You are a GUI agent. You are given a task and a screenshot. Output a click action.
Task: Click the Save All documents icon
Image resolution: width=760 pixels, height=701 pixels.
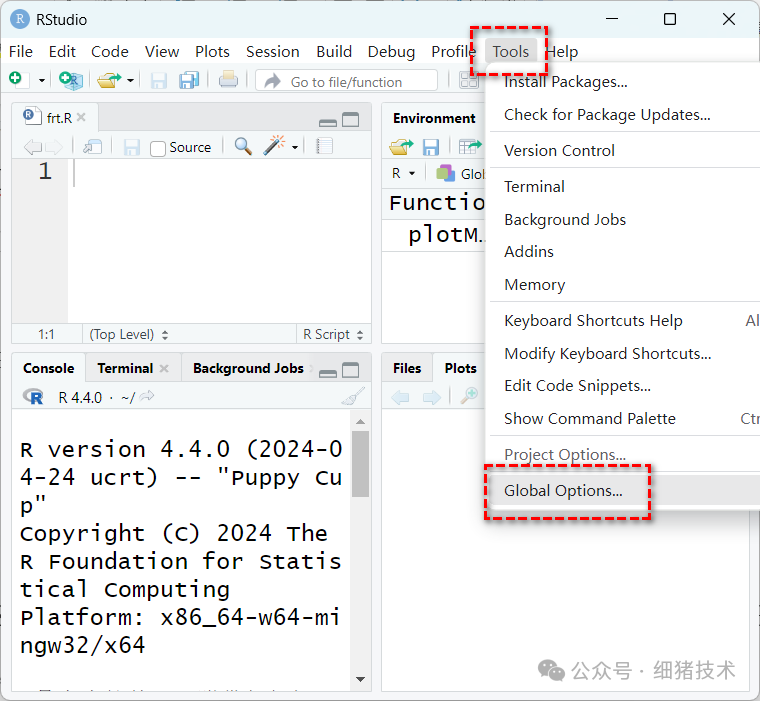(189, 80)
